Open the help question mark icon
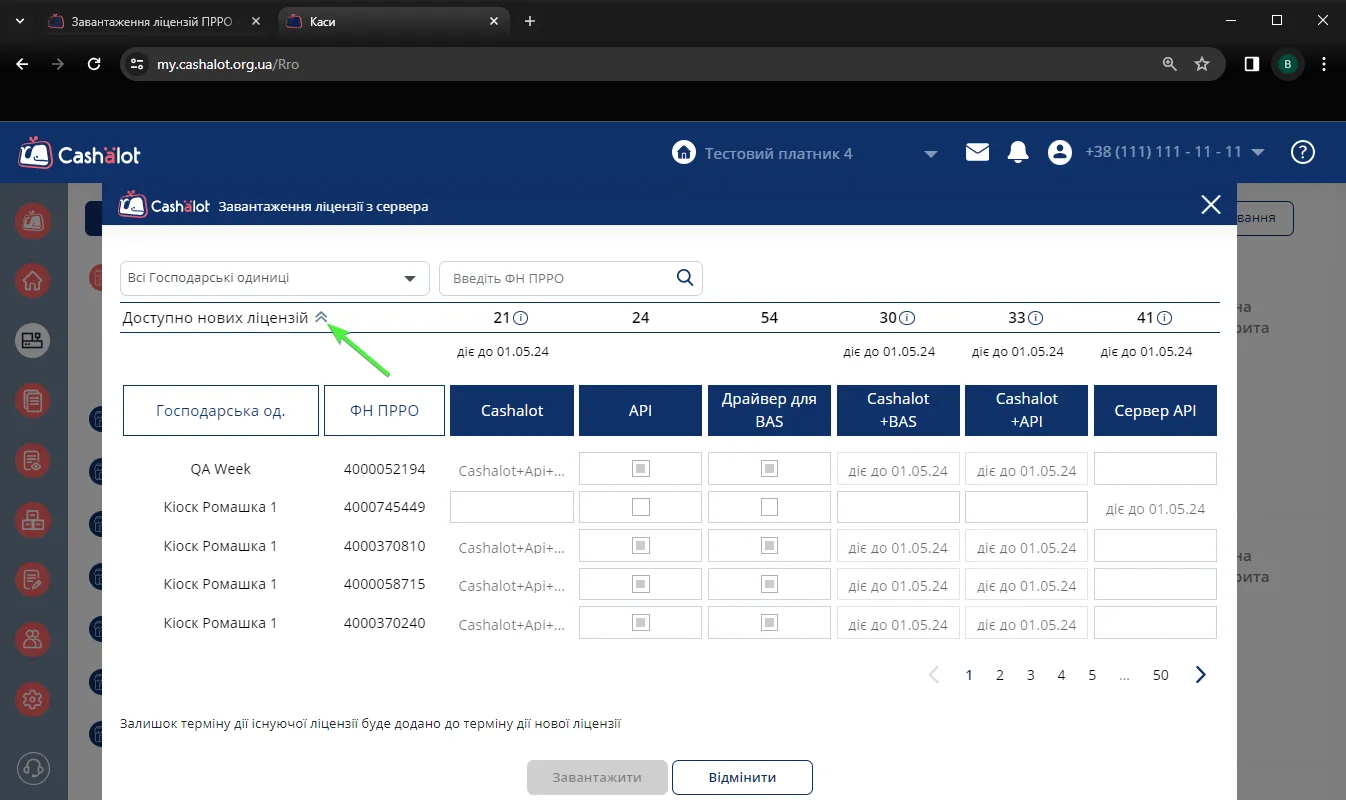This screenshot has height=800, width=1346. pos(1302,152)
